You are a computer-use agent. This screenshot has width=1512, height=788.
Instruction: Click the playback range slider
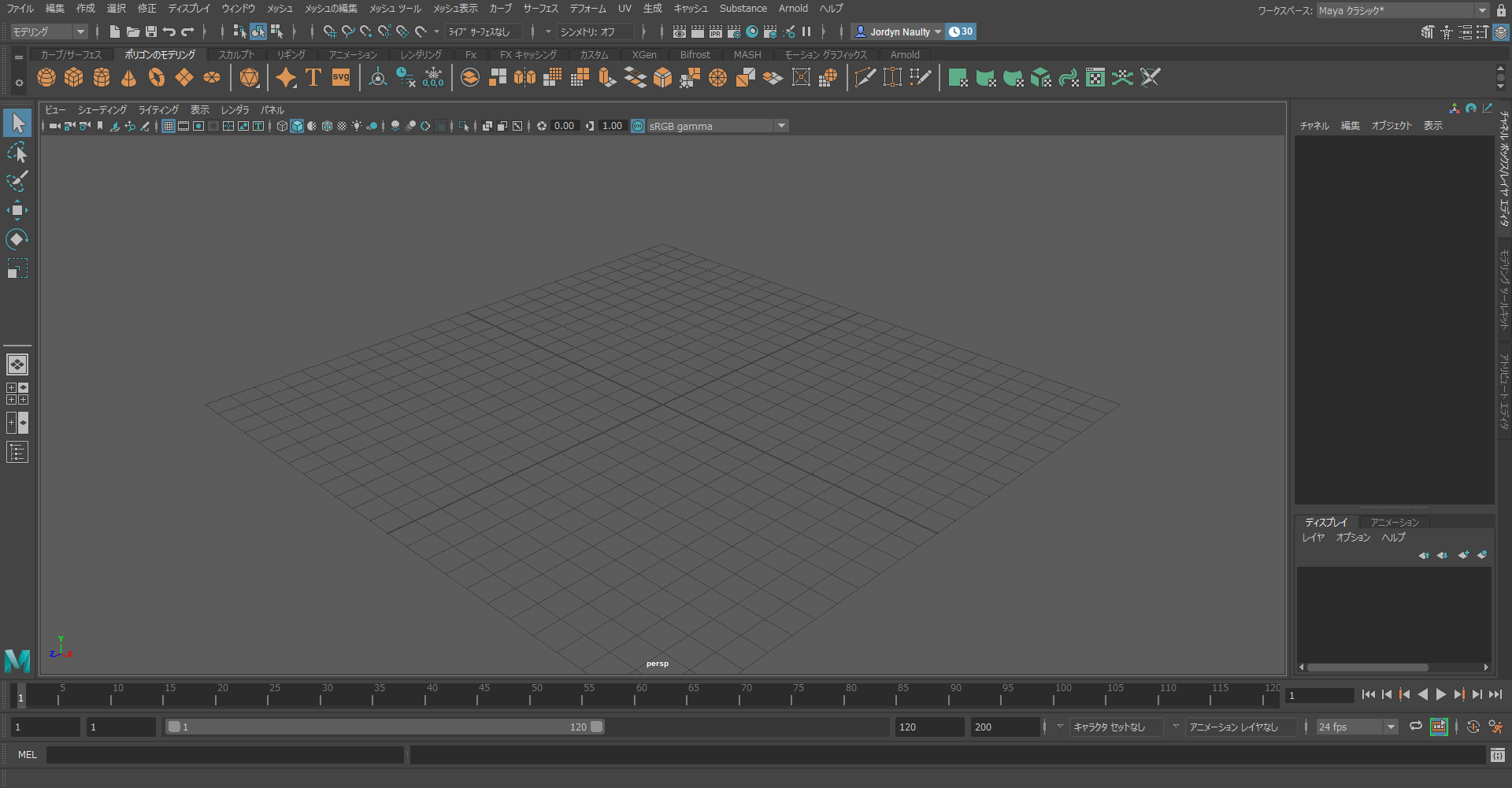(386, 727)
